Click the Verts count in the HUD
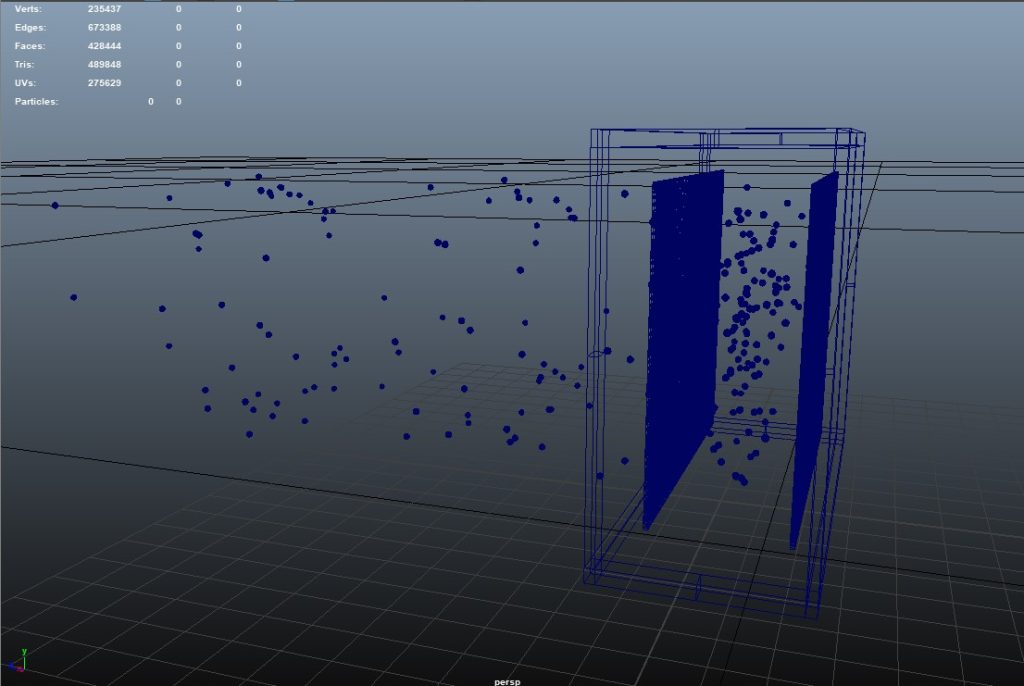Screen dimensions: 1024x686 click(x=106, y=9)
